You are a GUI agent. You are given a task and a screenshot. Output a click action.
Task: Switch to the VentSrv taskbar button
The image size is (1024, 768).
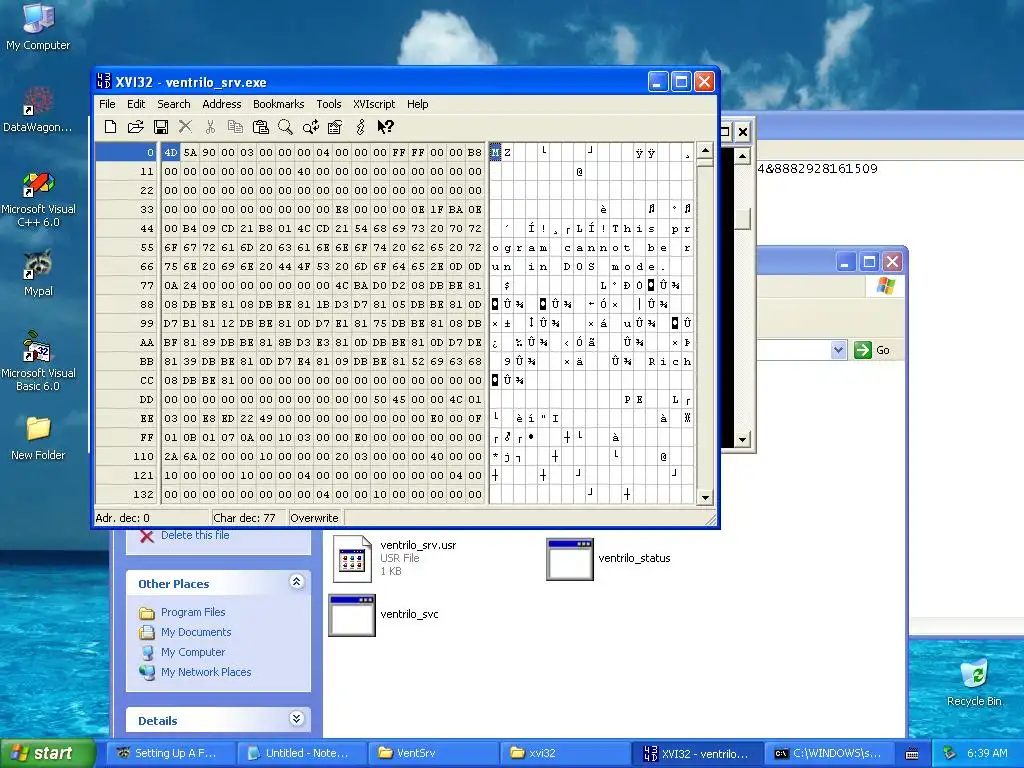[x=432, y=753]
